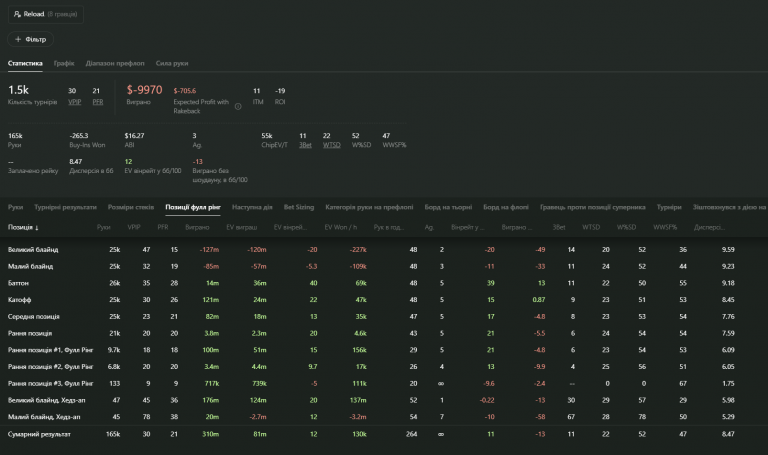Sort by VPIP column header

coord(134,227)
